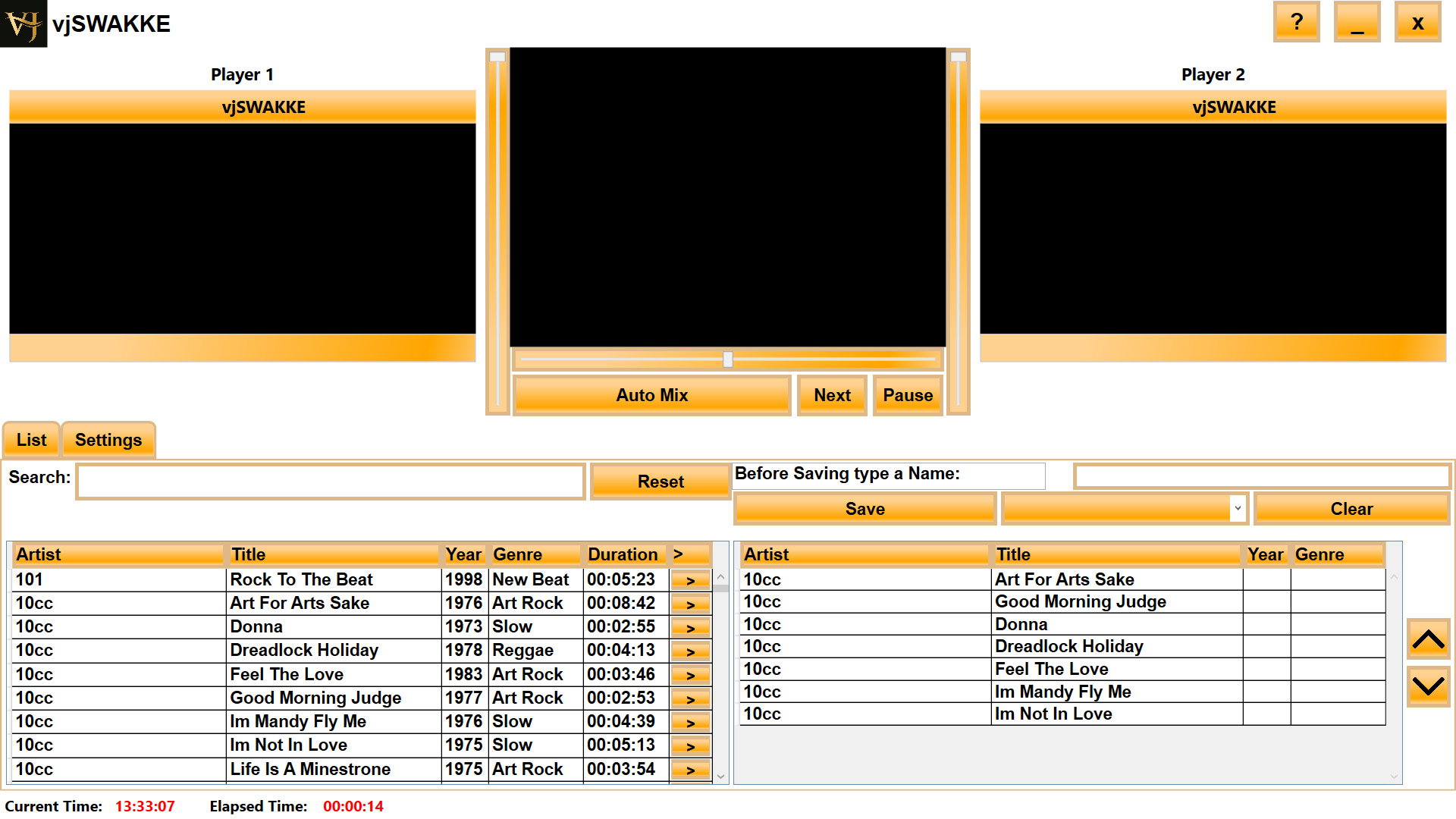Sort library by Duration column header

(x=623, y=554)
